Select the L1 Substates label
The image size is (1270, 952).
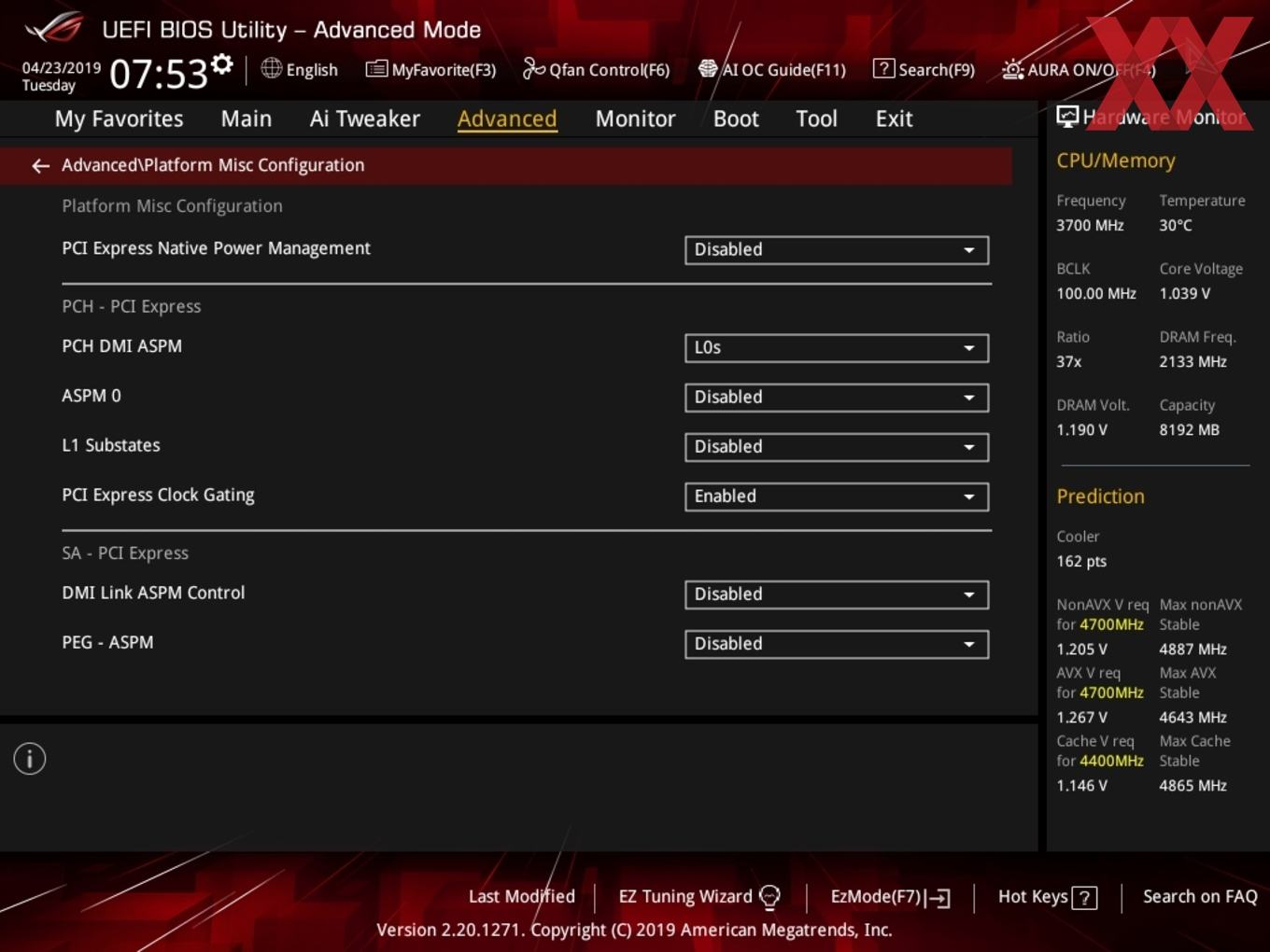pos(111,445)
